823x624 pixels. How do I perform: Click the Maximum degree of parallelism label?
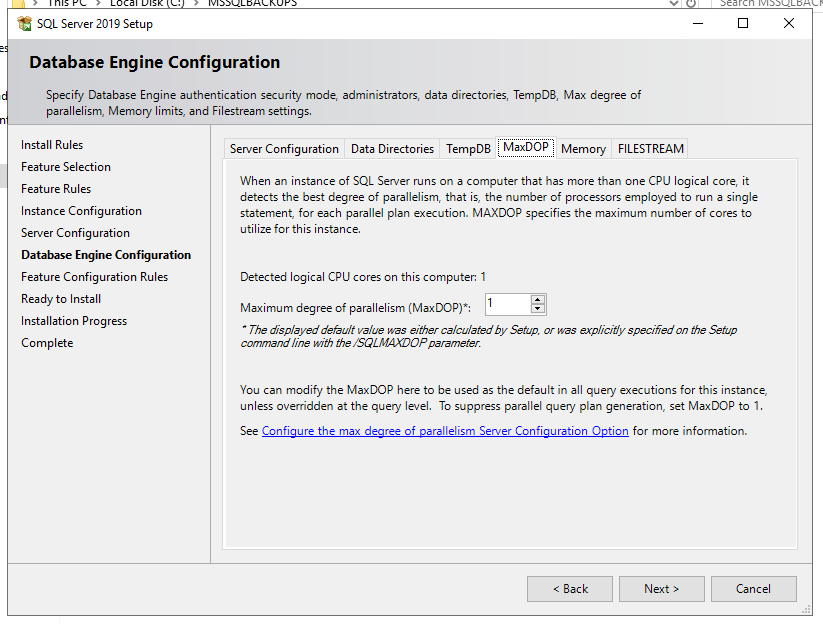coord(355,308)
